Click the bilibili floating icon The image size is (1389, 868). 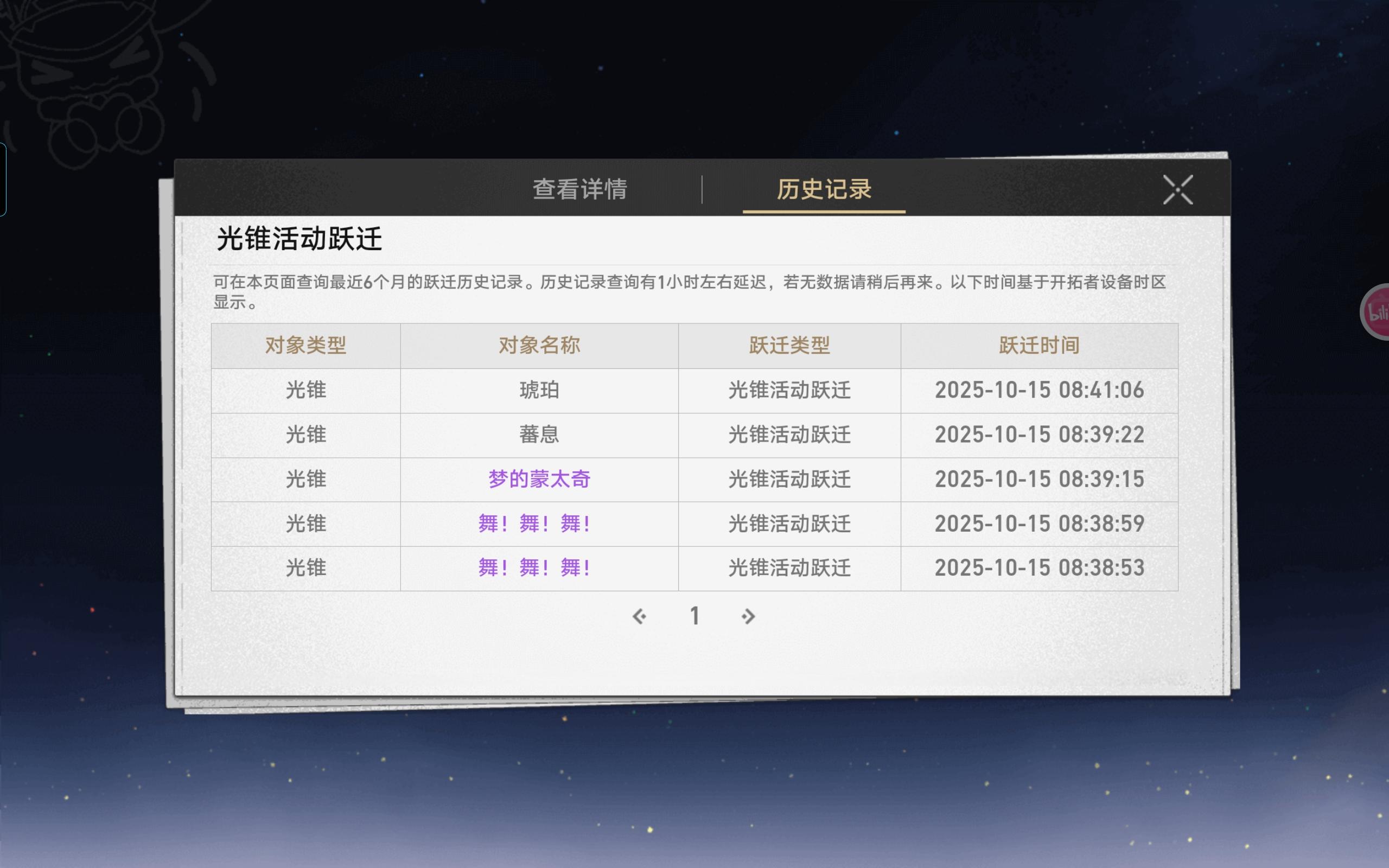[x=1378, y=312]
